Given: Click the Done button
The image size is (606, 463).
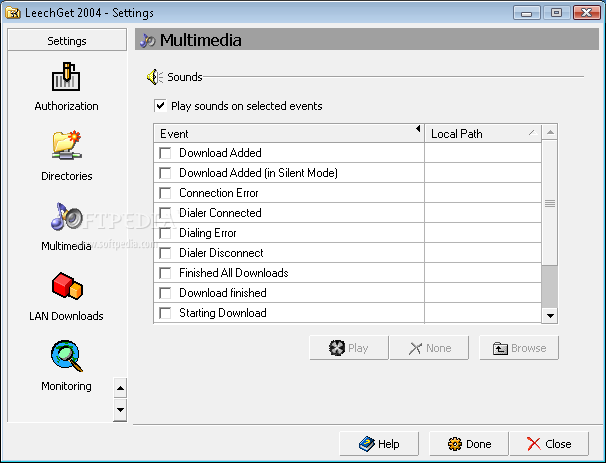Looking at the screenshot, I should (468, 444).
